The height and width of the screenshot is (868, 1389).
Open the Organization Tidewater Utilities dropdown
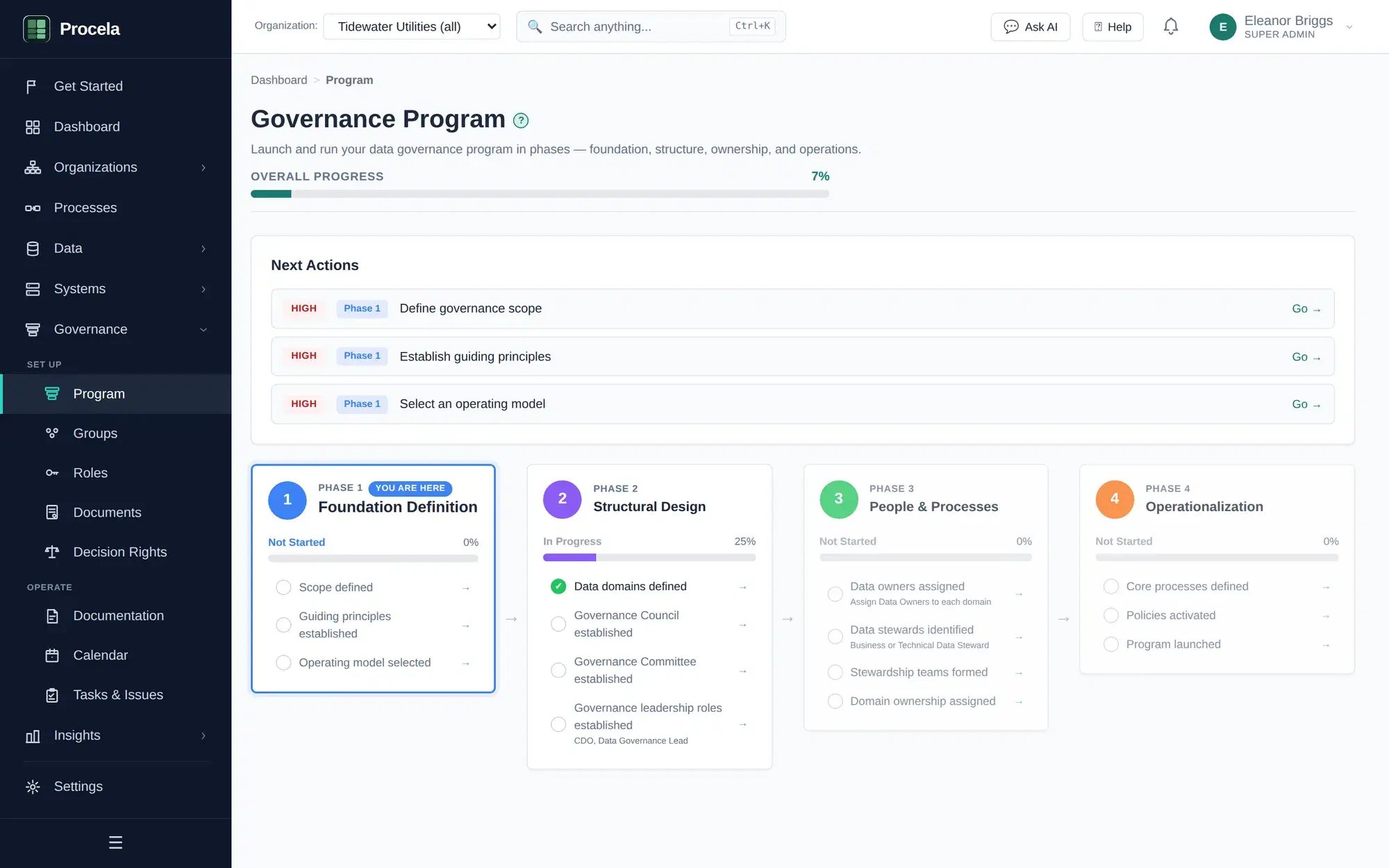pyautogui.click(x=412, y=26)
